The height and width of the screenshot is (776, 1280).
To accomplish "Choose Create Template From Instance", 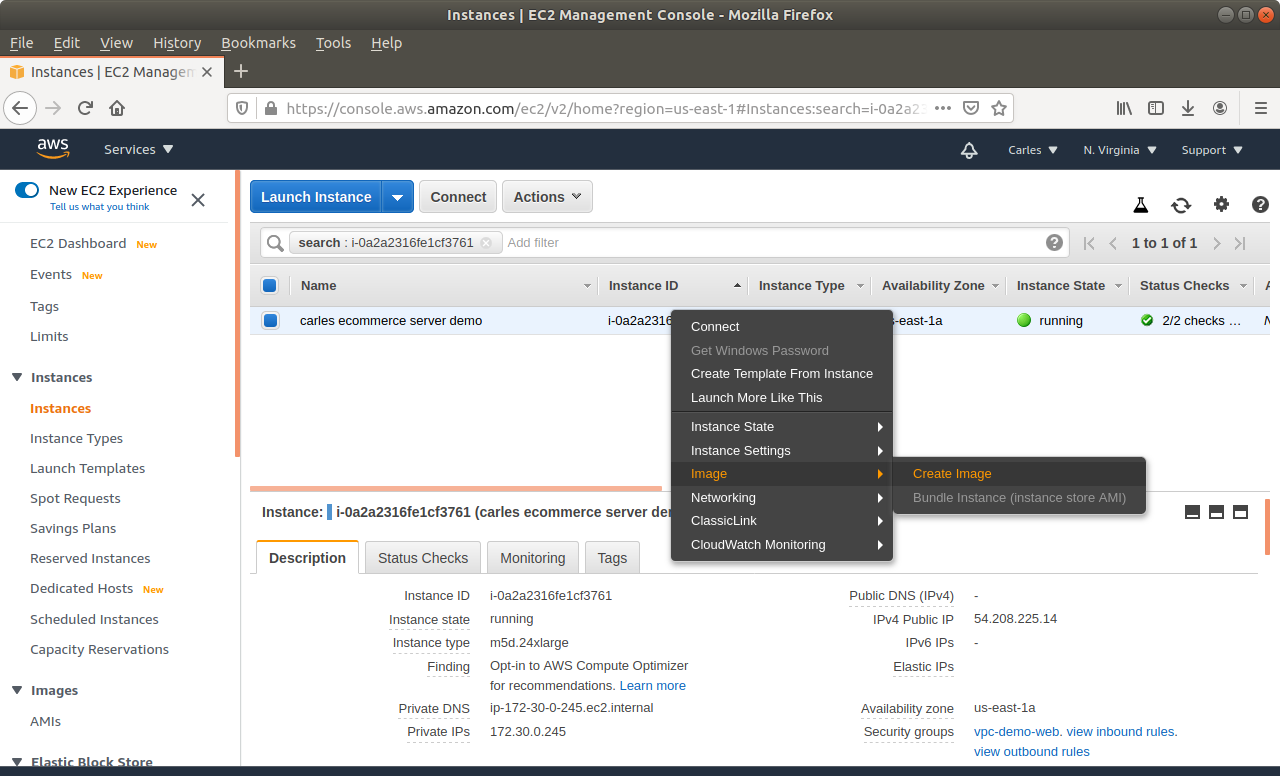I will tap(781, 374).
